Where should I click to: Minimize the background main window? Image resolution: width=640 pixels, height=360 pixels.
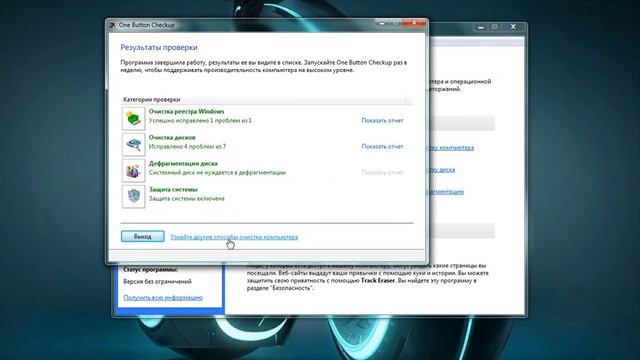[x=481, y=27]
